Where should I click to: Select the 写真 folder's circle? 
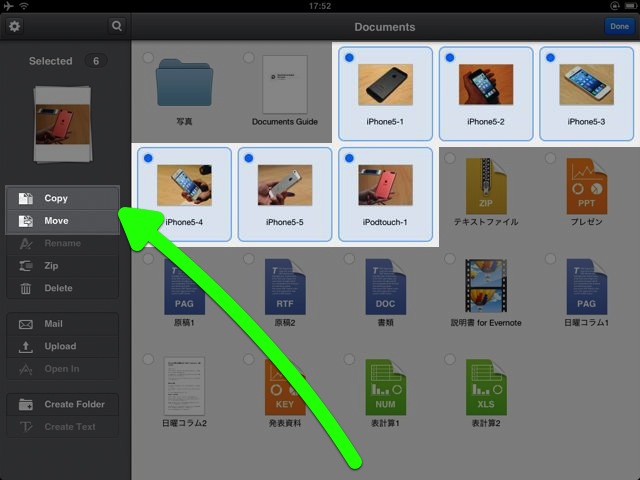(x=148, y=58)
